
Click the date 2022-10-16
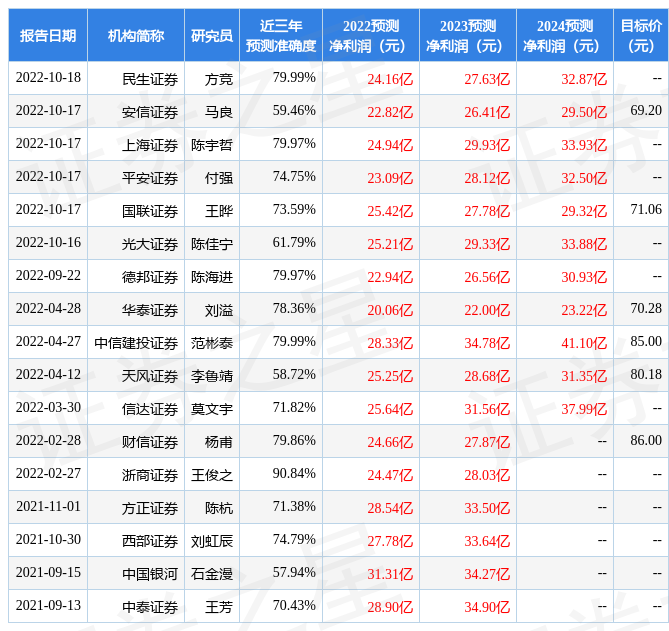tap(48, 242)
